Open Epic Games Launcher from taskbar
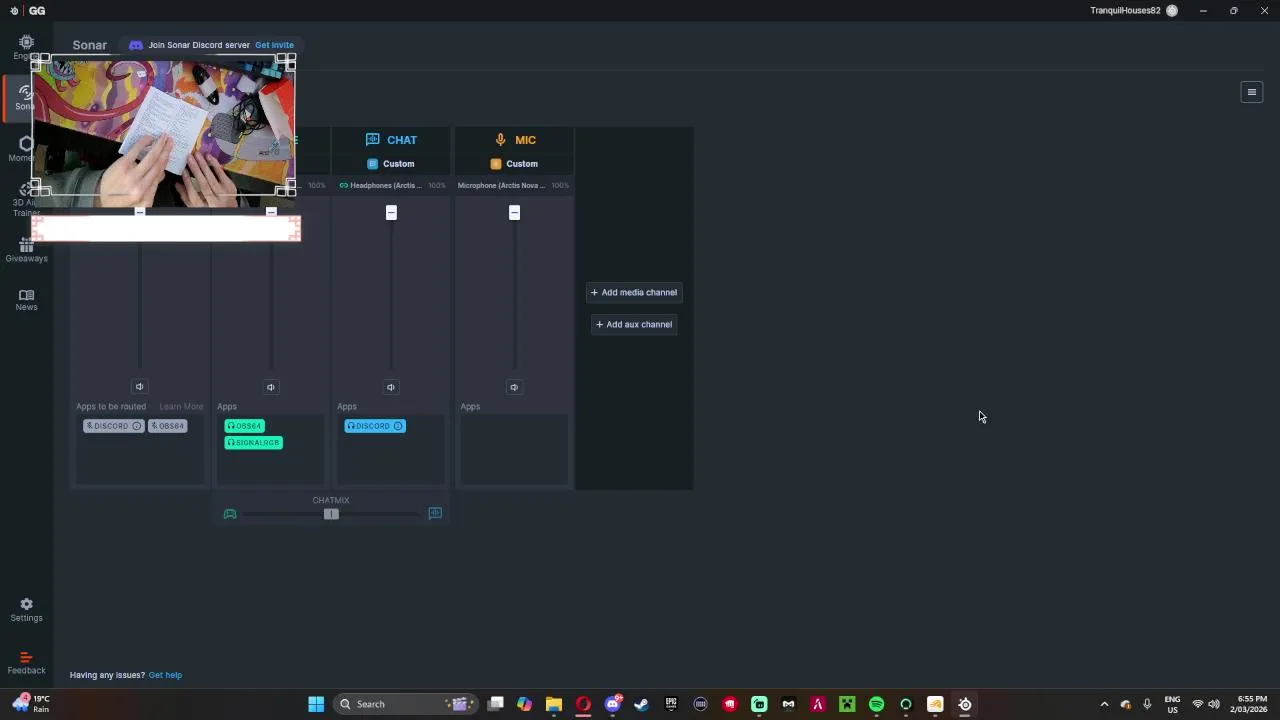Image resolution: width=1280 pixels, height=720 pixels. pos(671,704)
